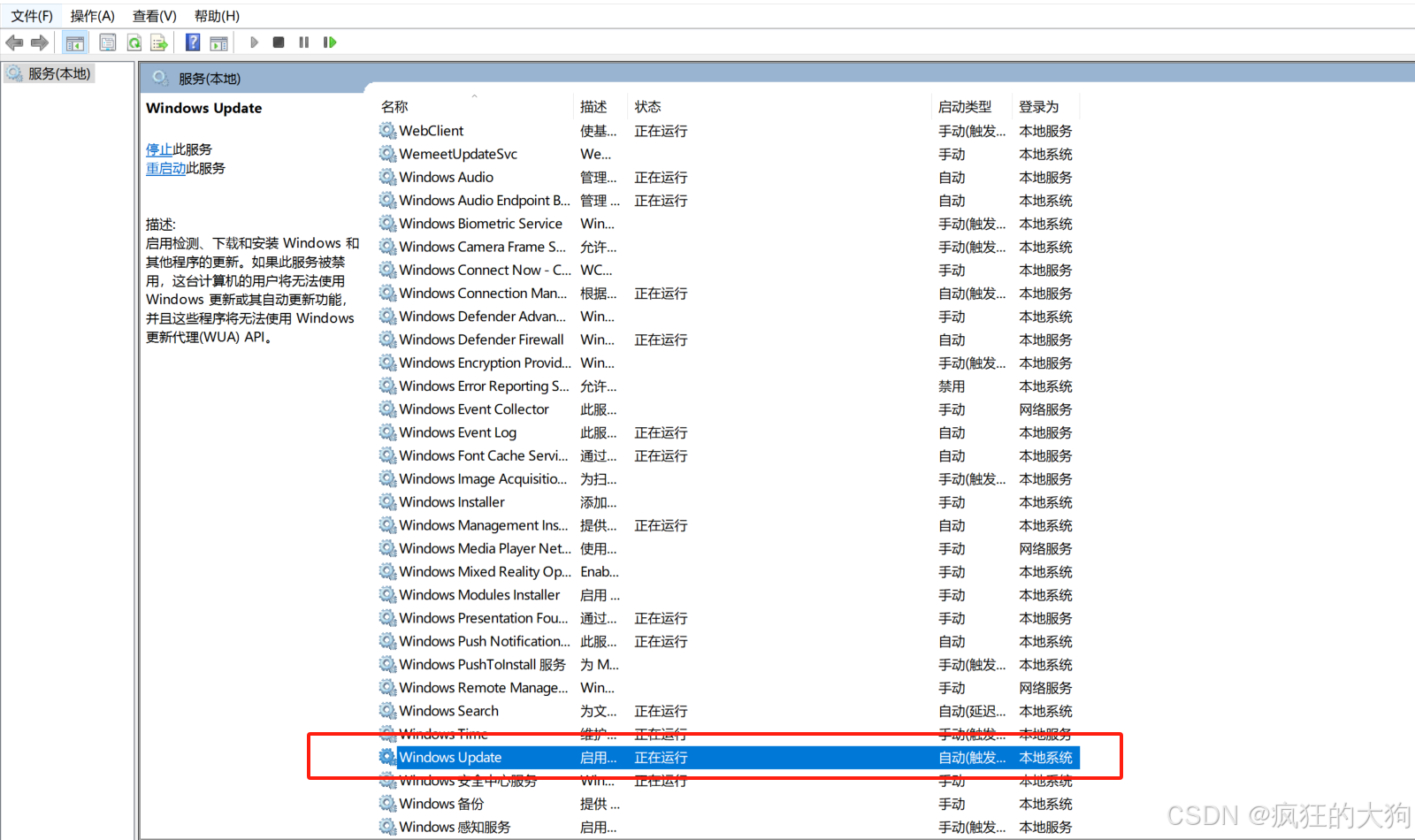1415x840 pixels.
Task: Click the Forward arrow toolbar icon
Action: [40, 42]
